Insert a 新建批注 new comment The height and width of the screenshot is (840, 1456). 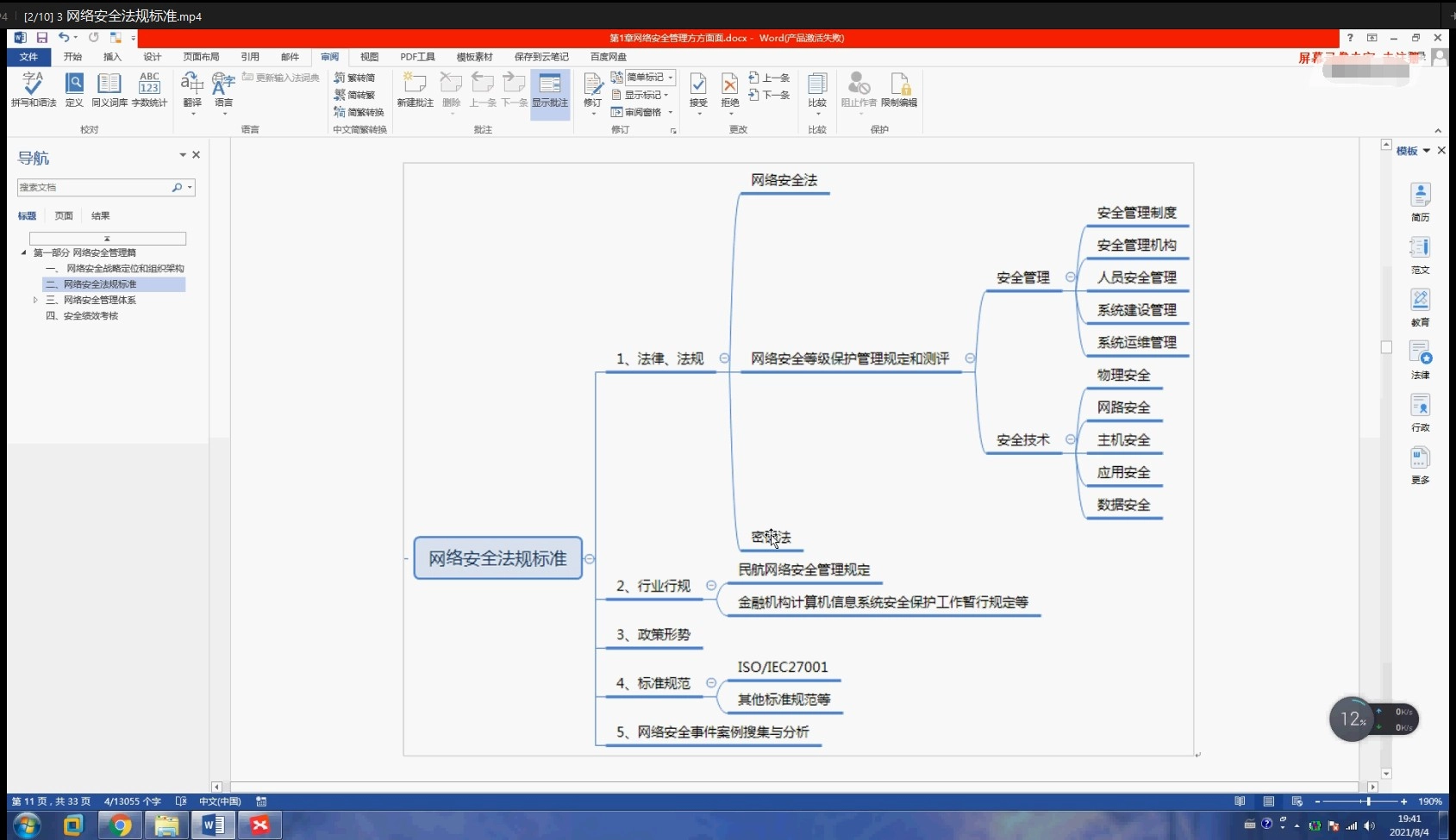coord(415,89)
